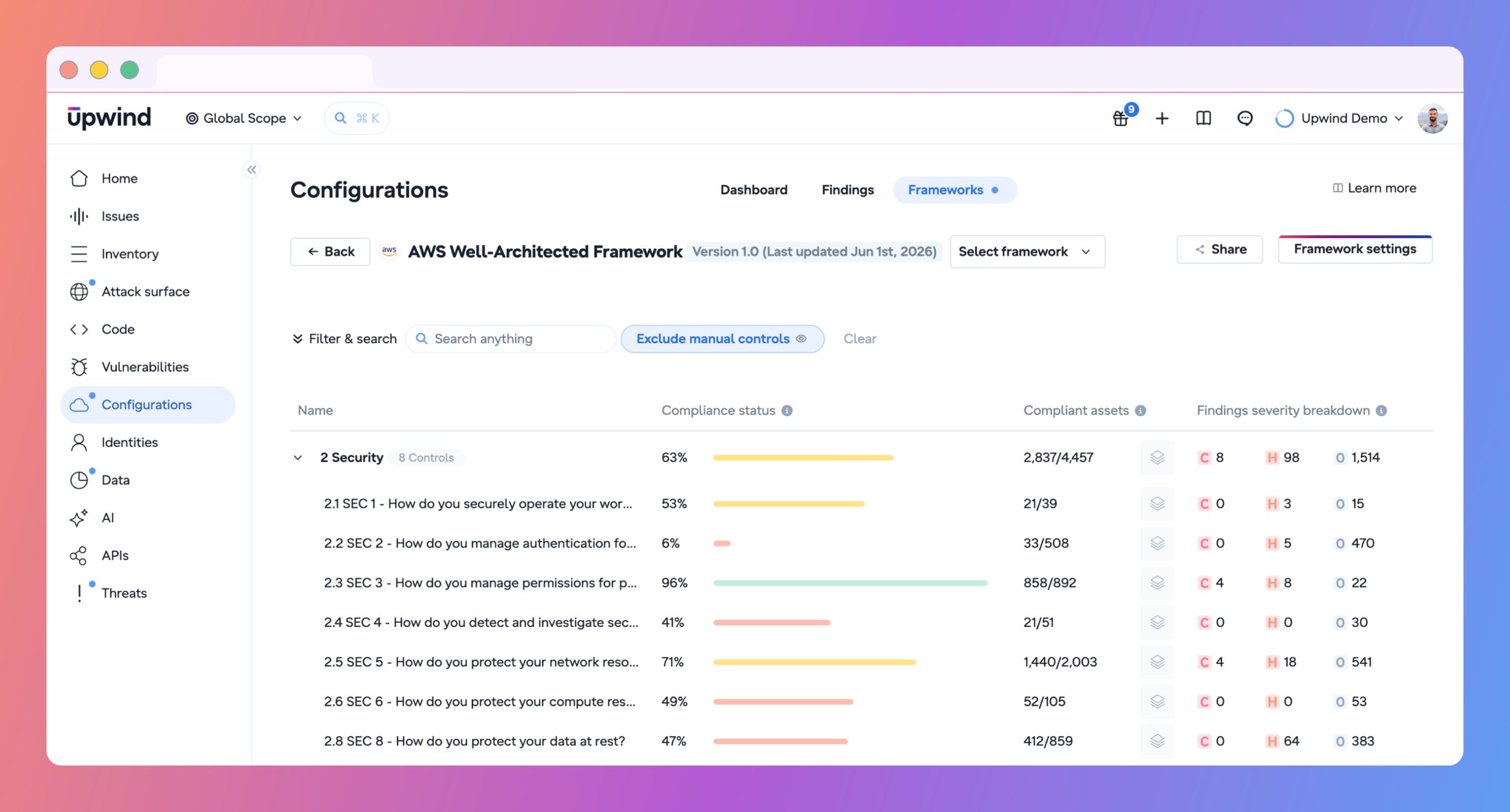The width and height of the screenshot is (1510, 812).
Task: Click the plus add icon in header
Action: tap(1162, 119)
